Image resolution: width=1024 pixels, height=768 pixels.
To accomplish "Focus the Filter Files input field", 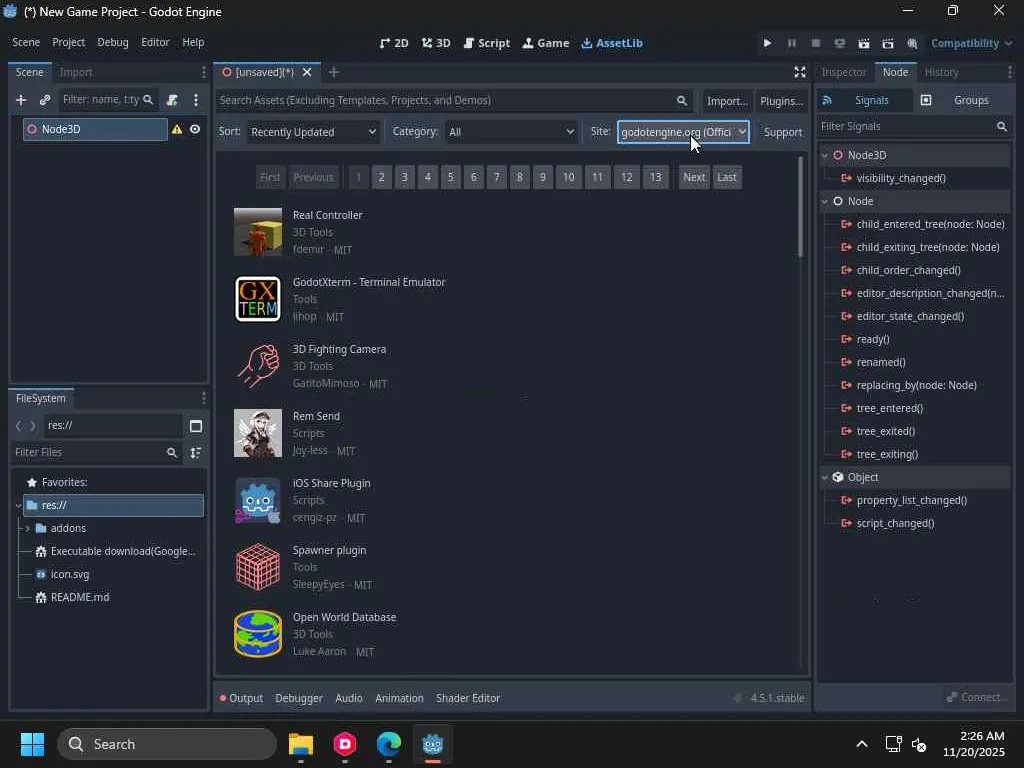I will (96, 453).
